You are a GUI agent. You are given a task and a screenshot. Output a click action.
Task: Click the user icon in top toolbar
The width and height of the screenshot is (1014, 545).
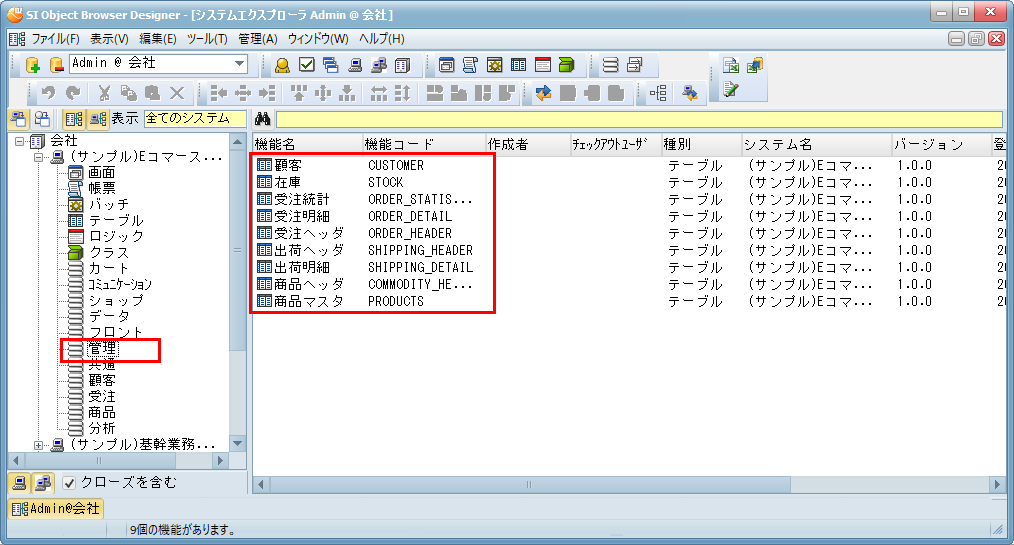point(283,65)
